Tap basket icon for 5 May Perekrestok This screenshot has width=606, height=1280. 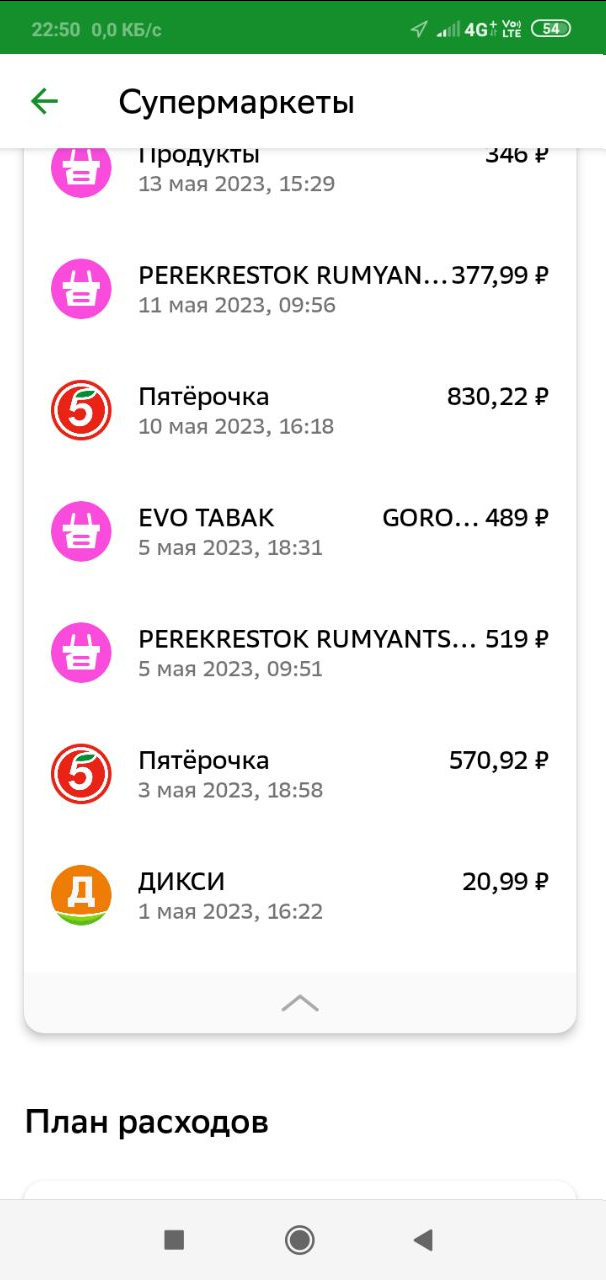coord(81,652)
